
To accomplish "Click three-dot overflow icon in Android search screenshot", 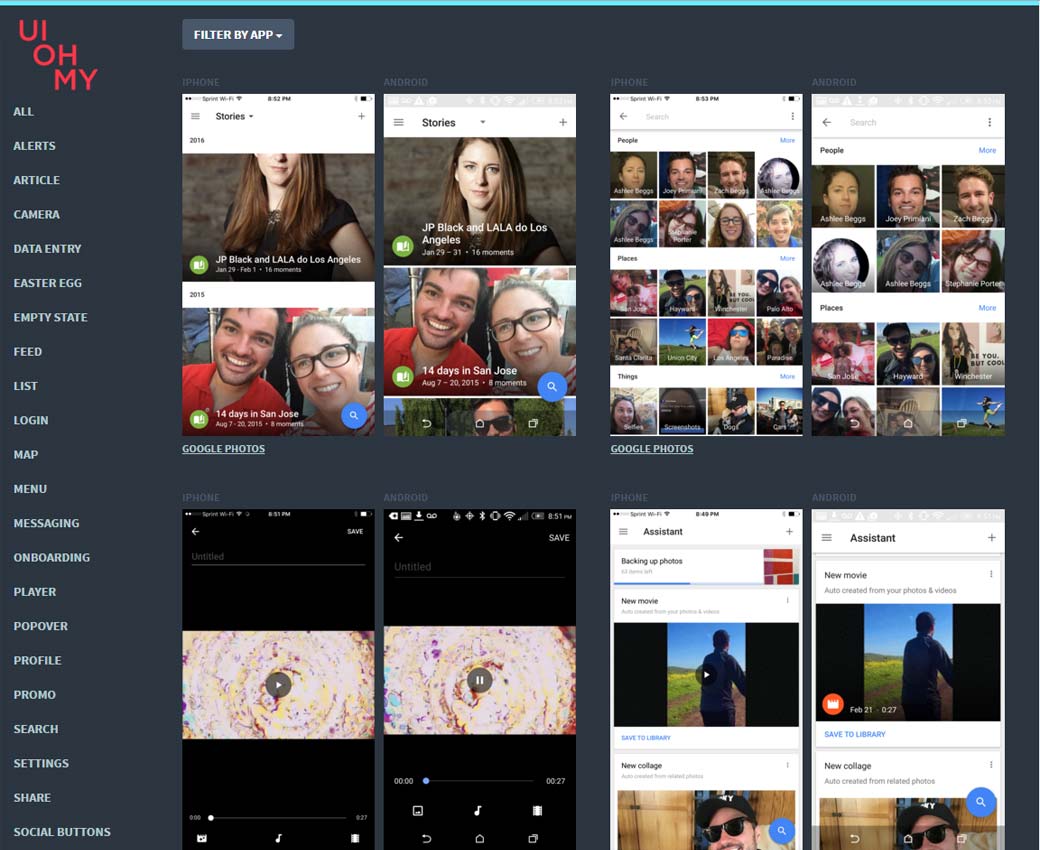I will click(989, 123).
